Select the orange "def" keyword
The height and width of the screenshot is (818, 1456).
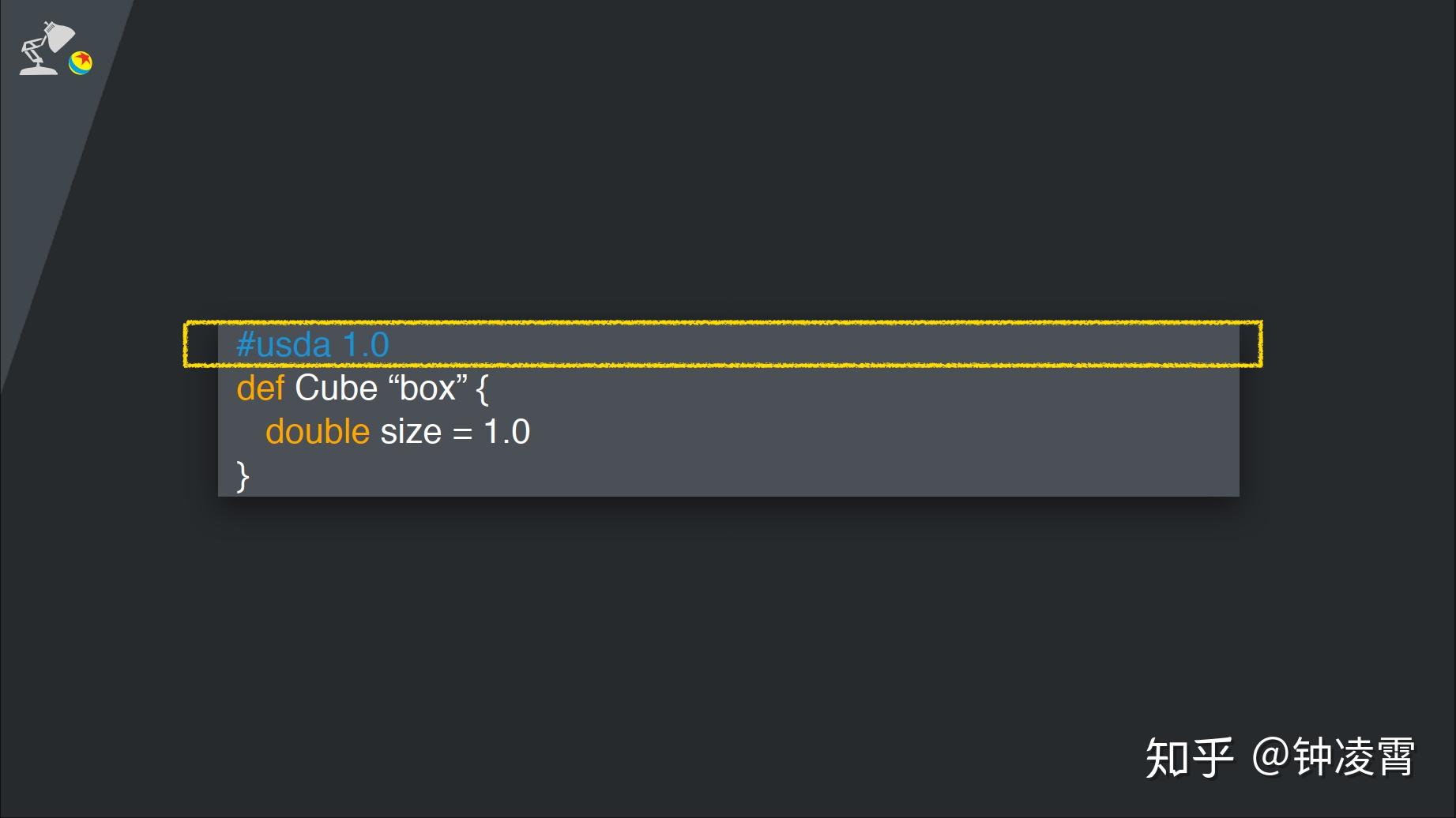click(x=260, y=388)
